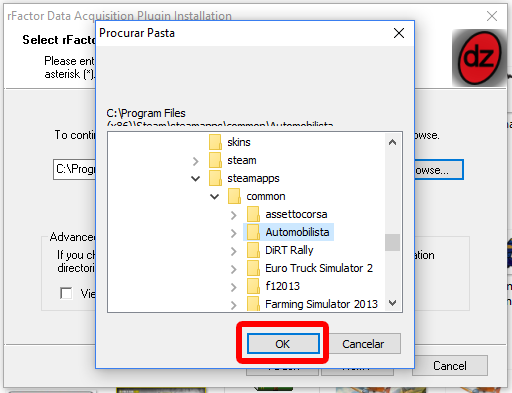Select the Automobilista folder

point(297,232)
